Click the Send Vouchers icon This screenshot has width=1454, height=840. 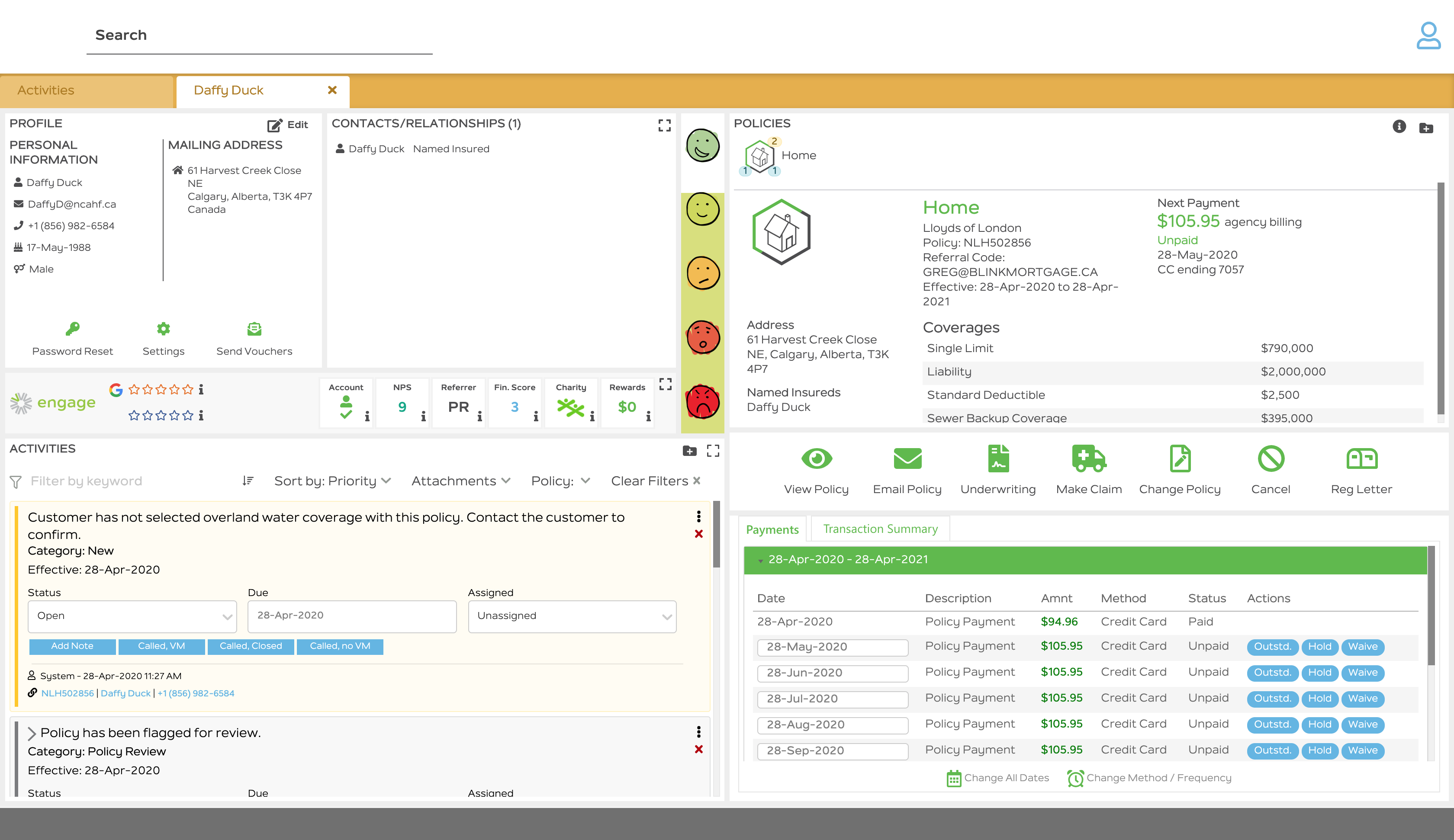click(254, 329)
